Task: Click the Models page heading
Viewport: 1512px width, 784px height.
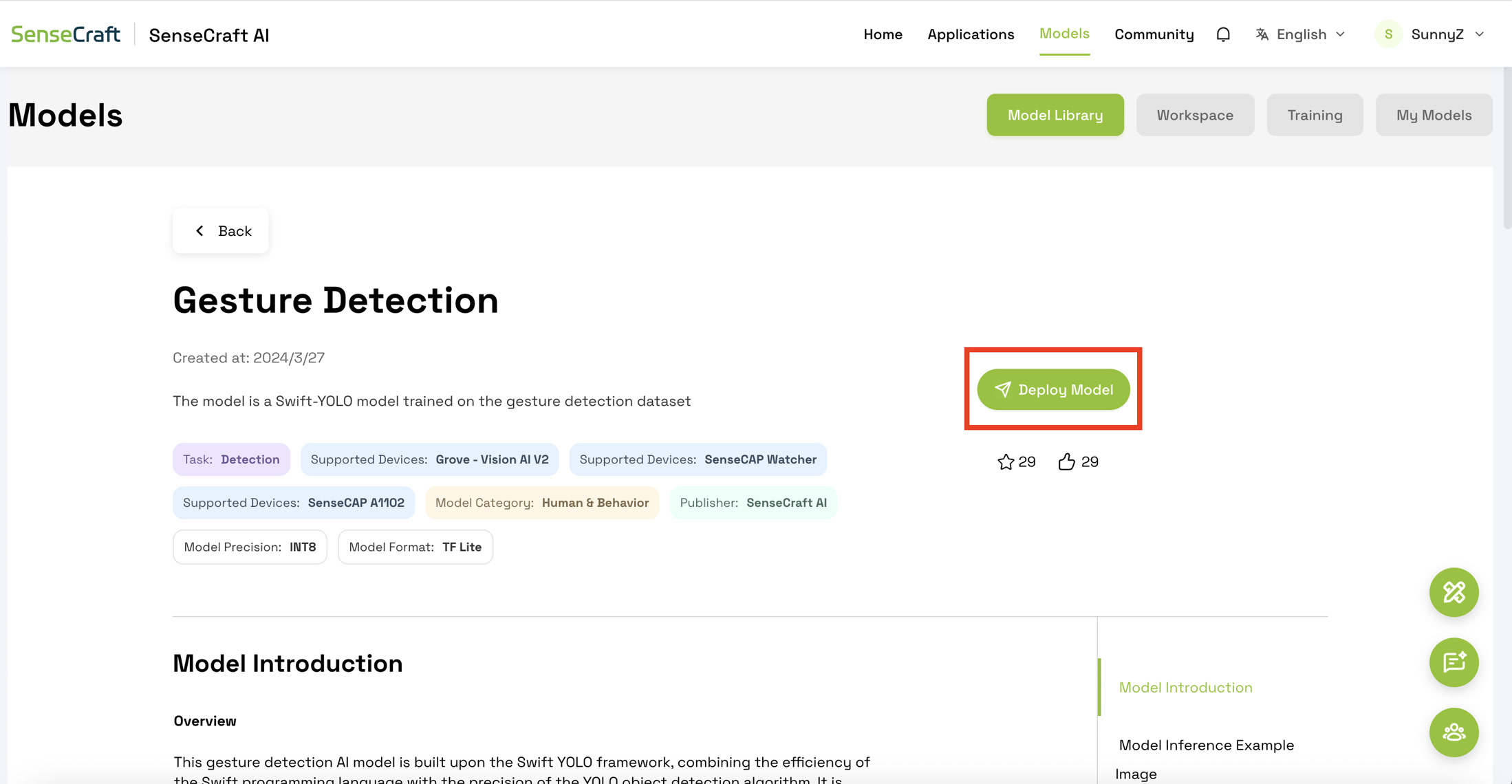Action: click(65, 115)
